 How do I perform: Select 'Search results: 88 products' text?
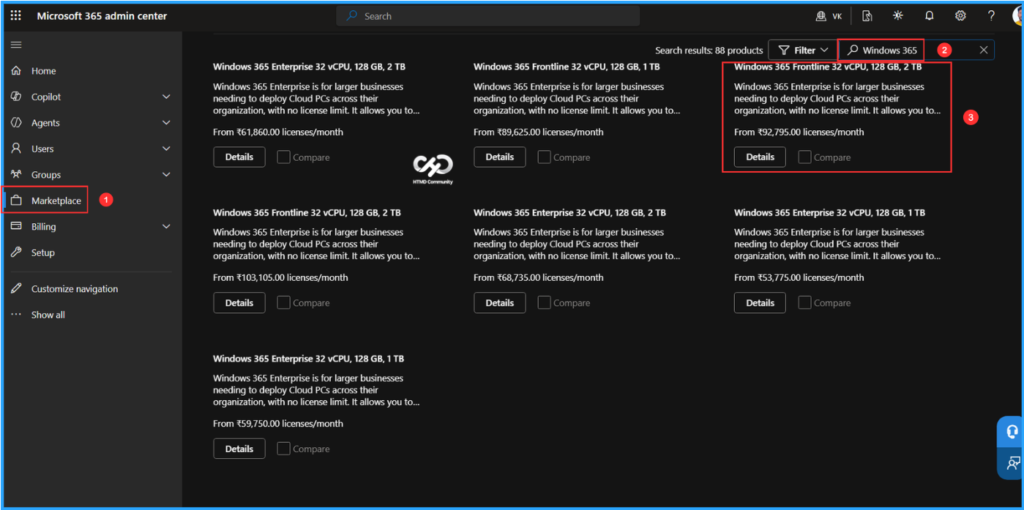pos(709,50)
